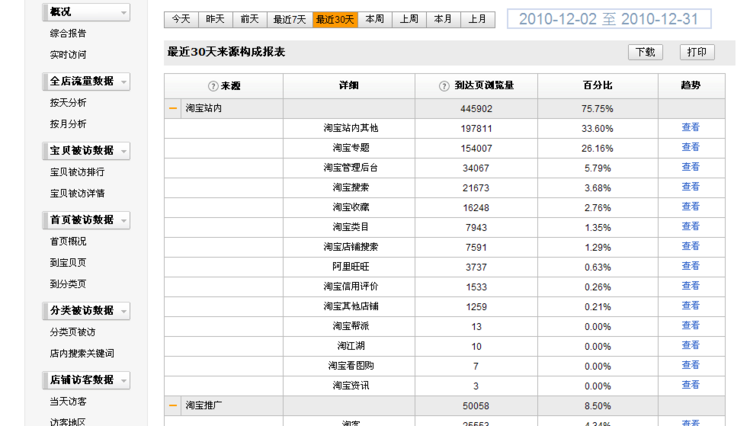Click the 445902 page views cell
This screenshot has width=750, height=426.
(476, 109)
